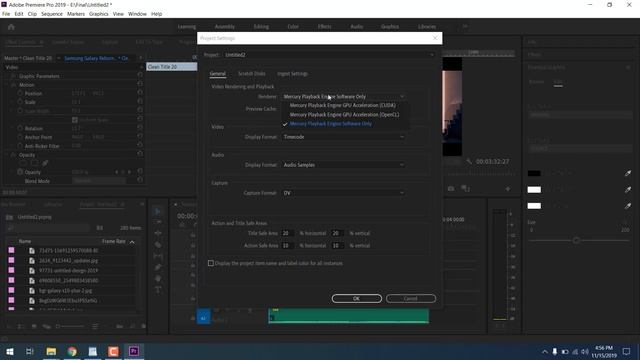Click Task View taskbar icon

click(30, 351)
